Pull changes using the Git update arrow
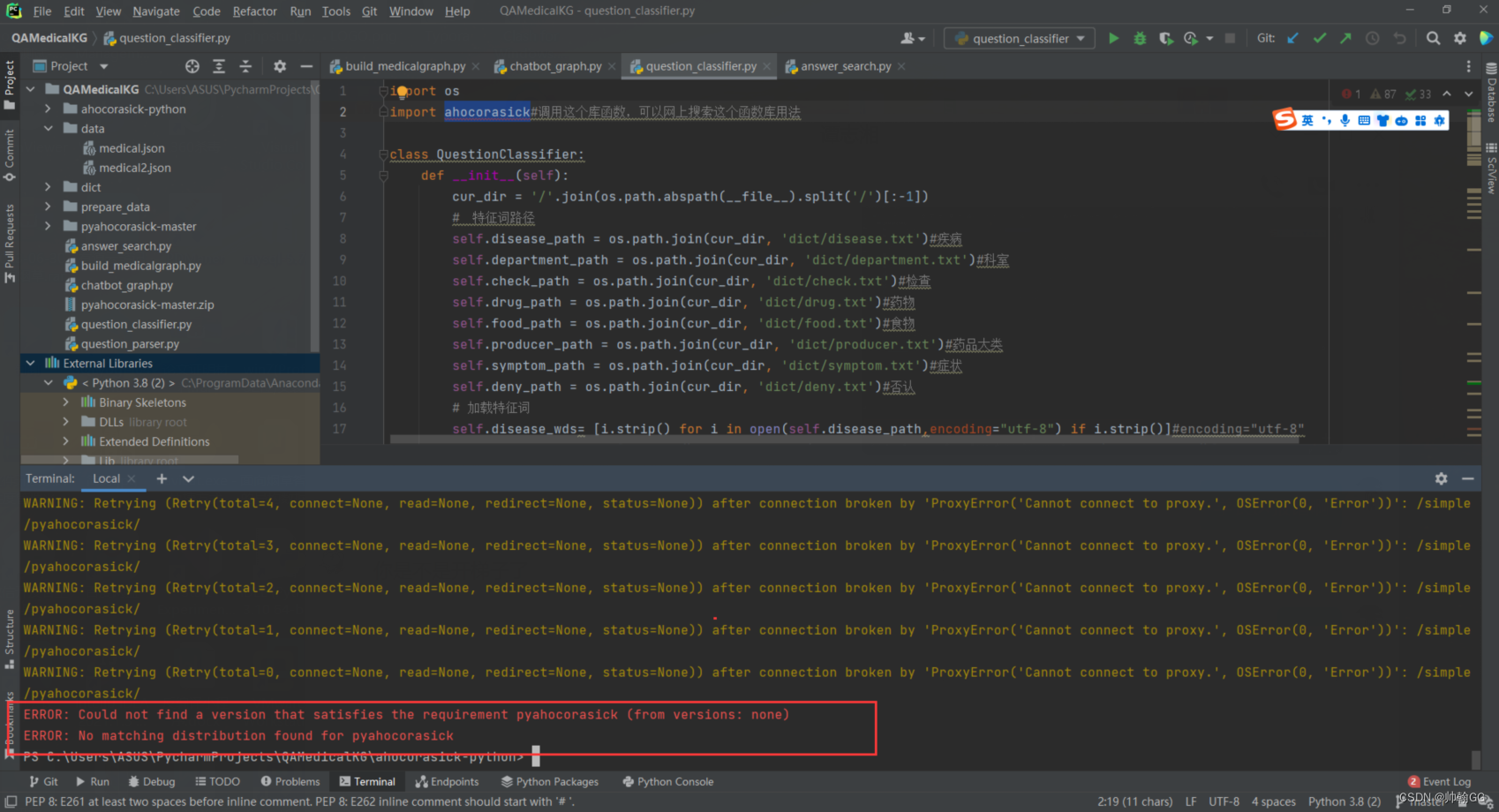Image resolution: width=1499 pixels, height=812 pixels. (x=1292, y=38)
